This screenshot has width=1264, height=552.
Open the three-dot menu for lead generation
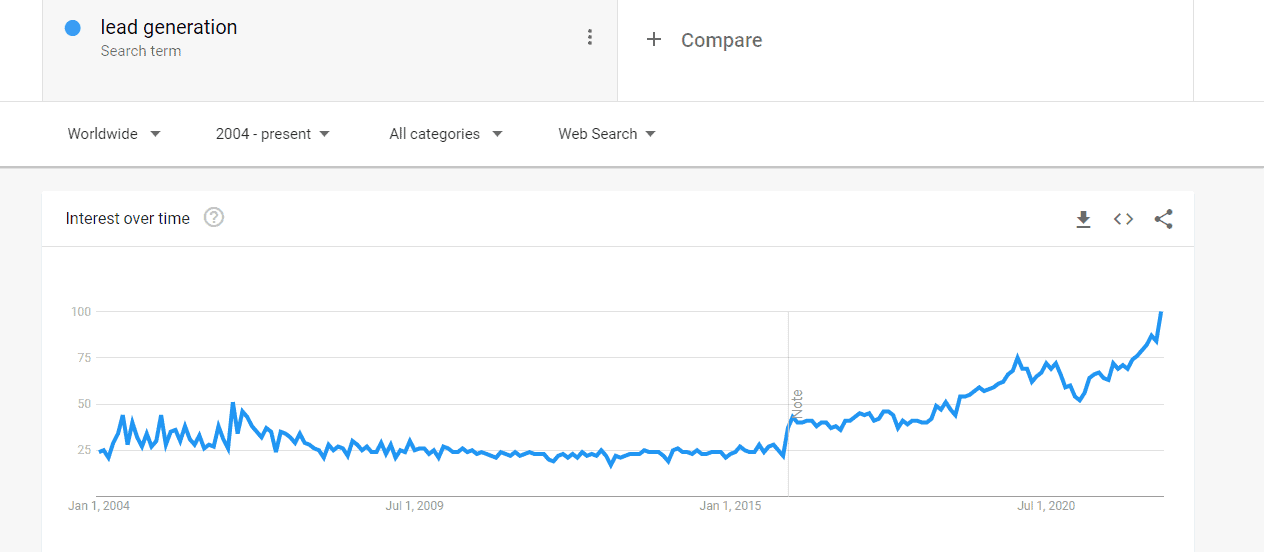(590, 37)
